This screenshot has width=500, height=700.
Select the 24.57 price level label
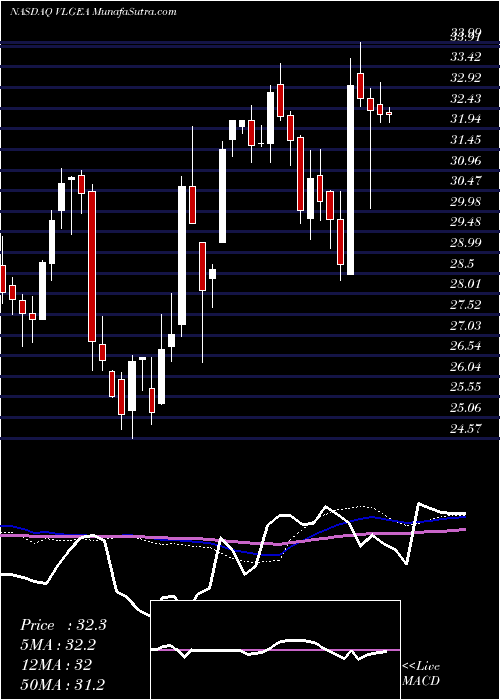[466, 429]
